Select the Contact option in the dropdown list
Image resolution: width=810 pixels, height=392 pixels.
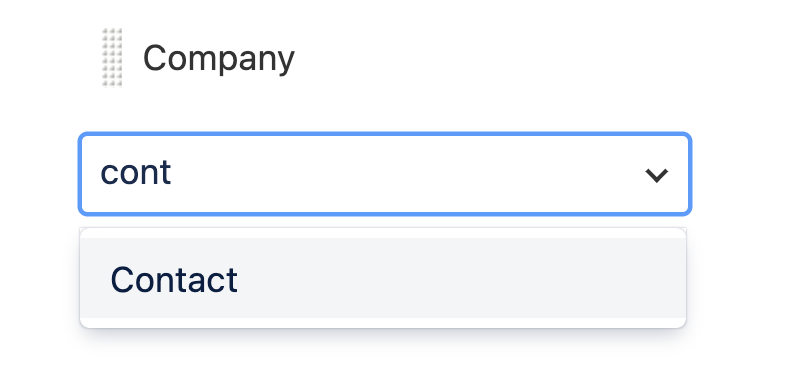pyautogui.click(x=383, y=278)
